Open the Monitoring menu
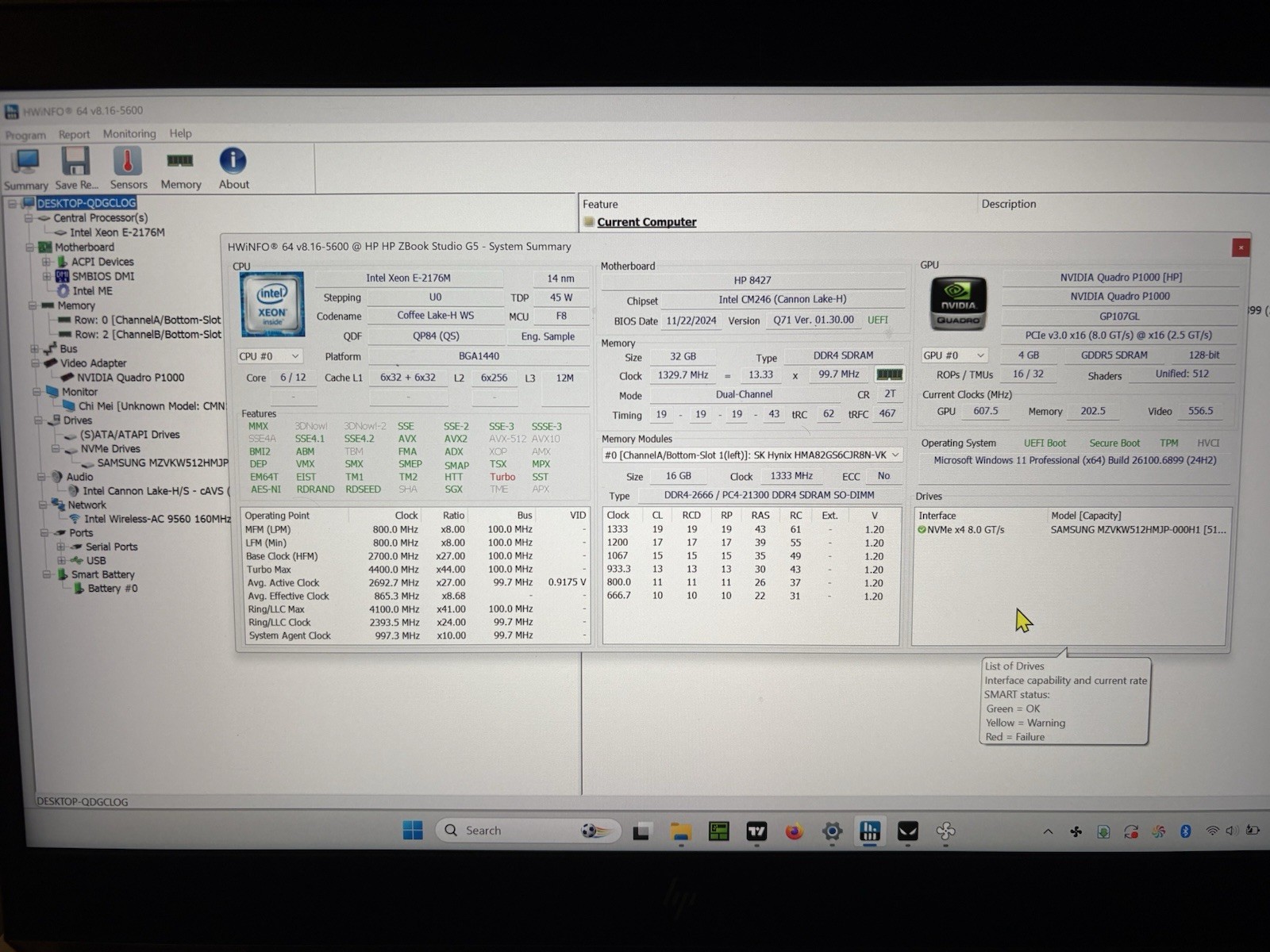The height and width of the screenshot is (952, 1270). coord(129,133)
